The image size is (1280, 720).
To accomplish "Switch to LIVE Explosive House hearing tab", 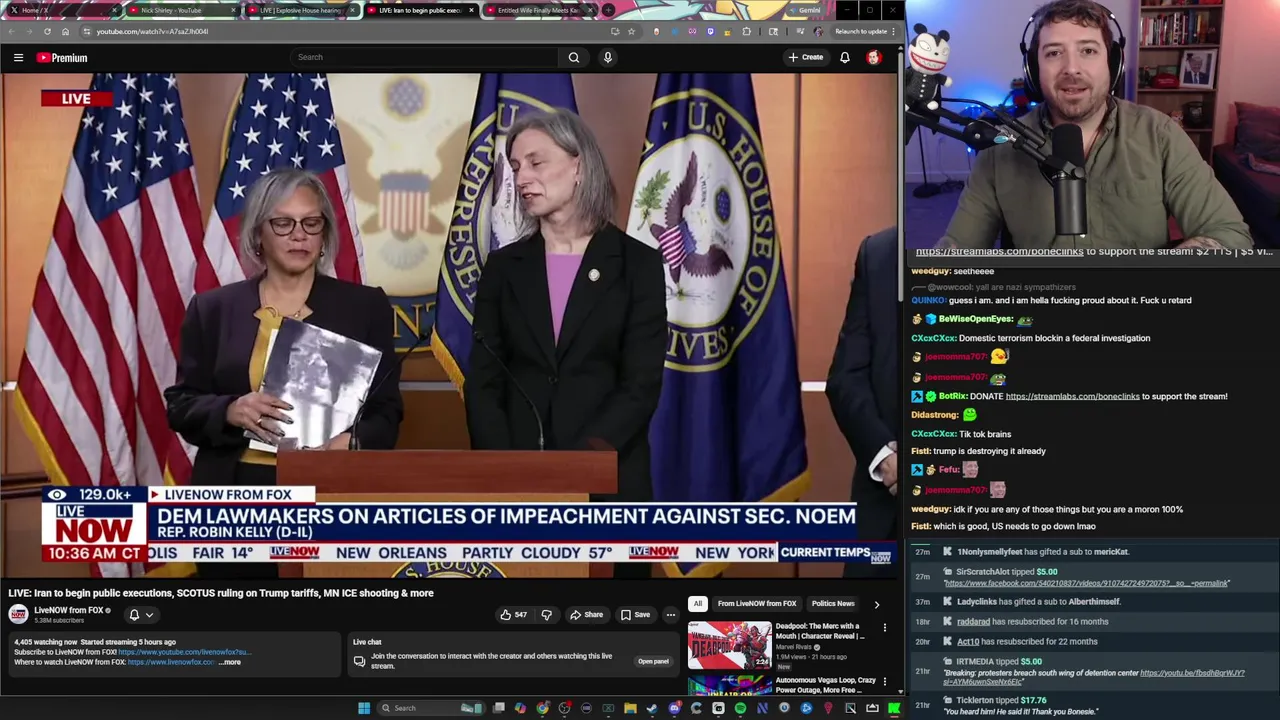I will [300, 10].
